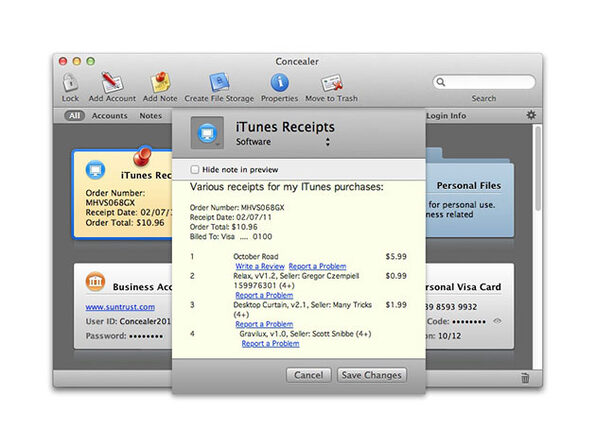Click the Add Note pinned-note icon
The height and width of the screenshot is (447, 596).
coord(160,82)
